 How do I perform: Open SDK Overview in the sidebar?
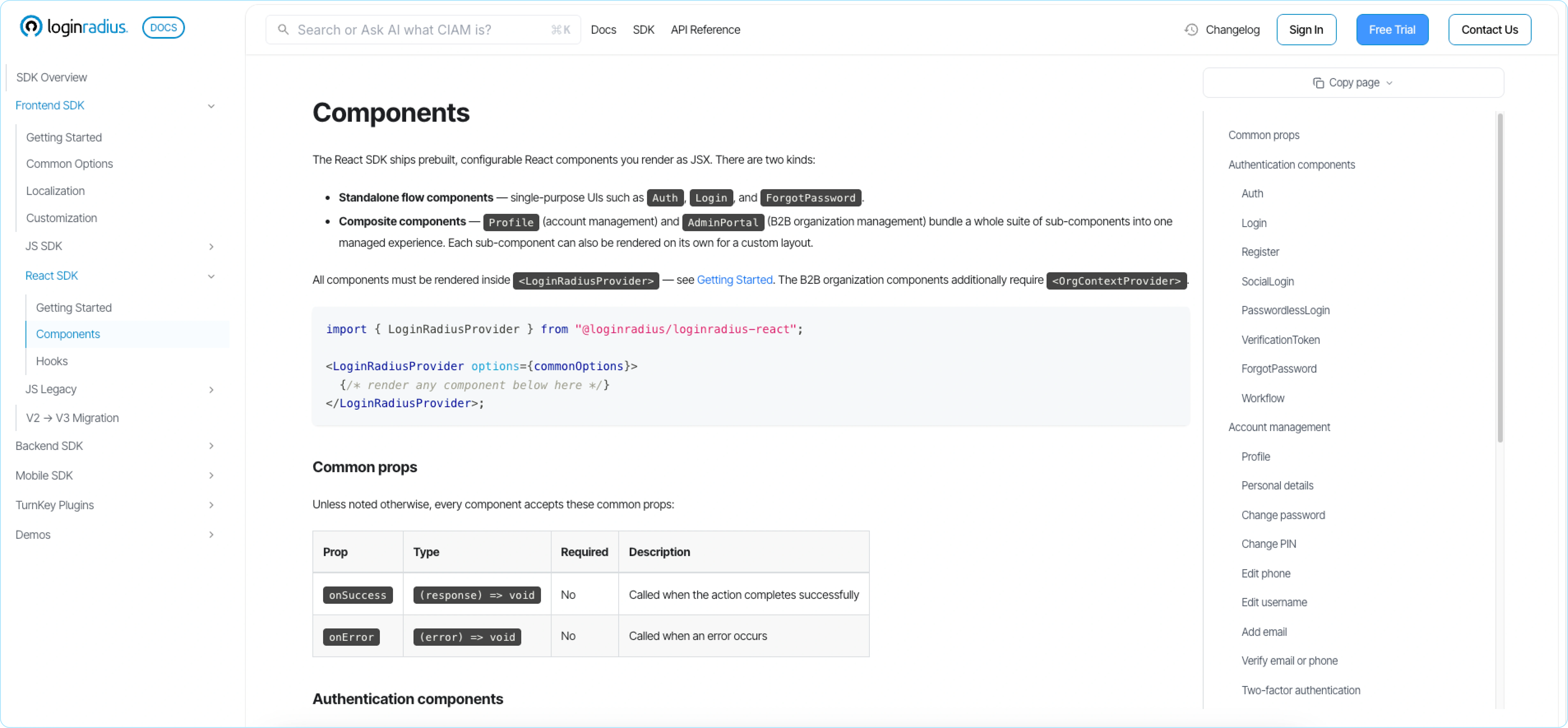pos(52,77)
